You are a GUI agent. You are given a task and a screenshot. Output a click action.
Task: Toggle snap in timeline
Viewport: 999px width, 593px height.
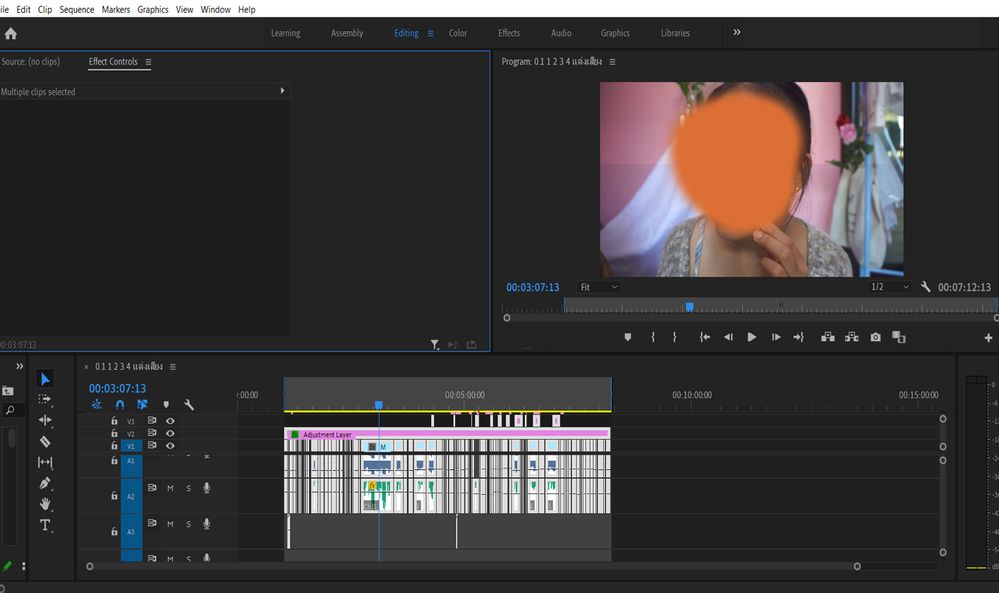tap(120, 405)
